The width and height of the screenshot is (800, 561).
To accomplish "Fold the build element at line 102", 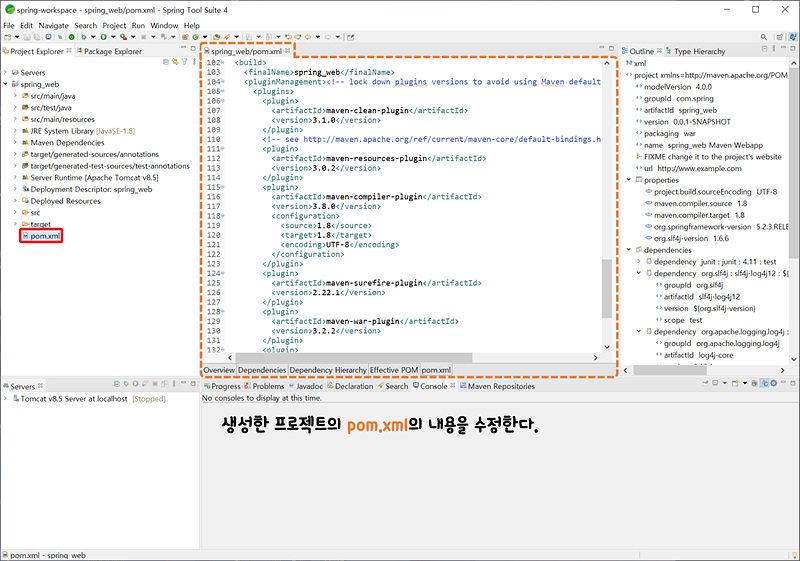I will [223, 62].
